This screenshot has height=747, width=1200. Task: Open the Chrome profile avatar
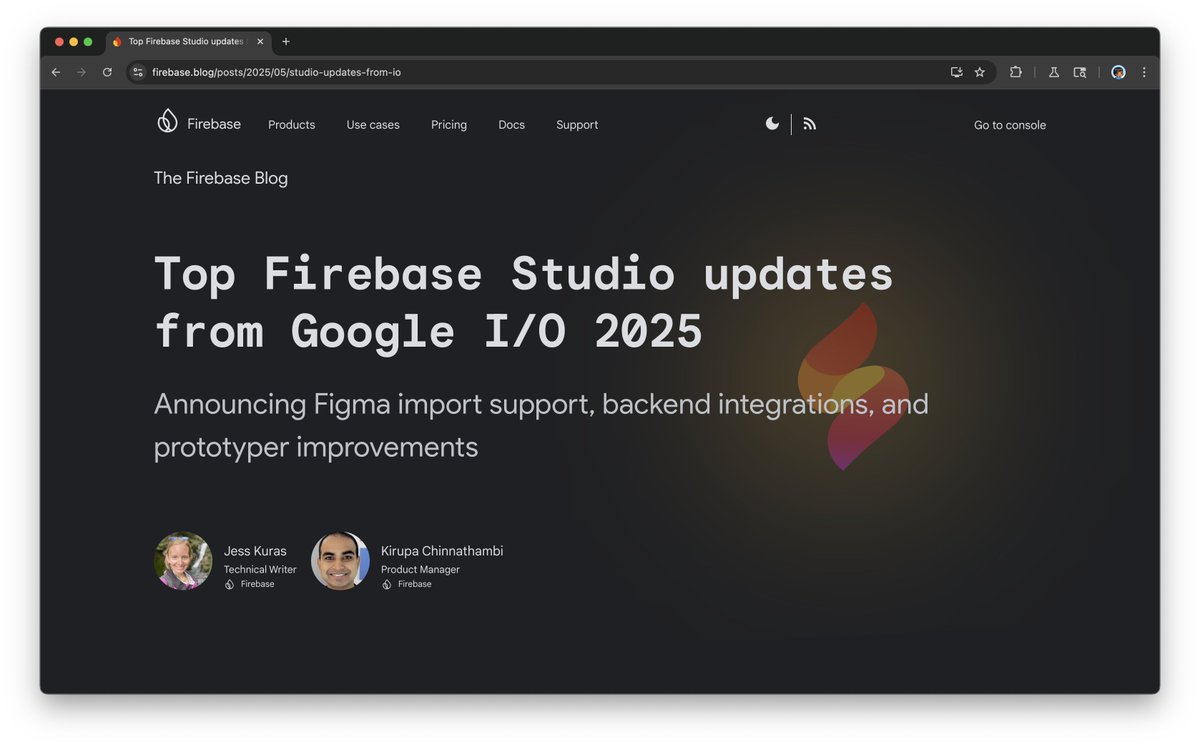[1118, 72]
